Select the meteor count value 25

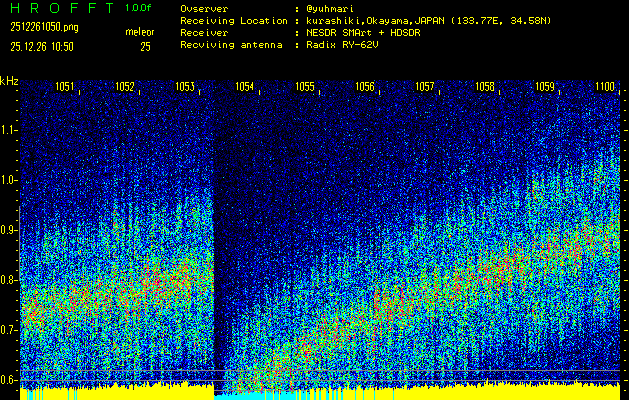click(x=145, y=47)
